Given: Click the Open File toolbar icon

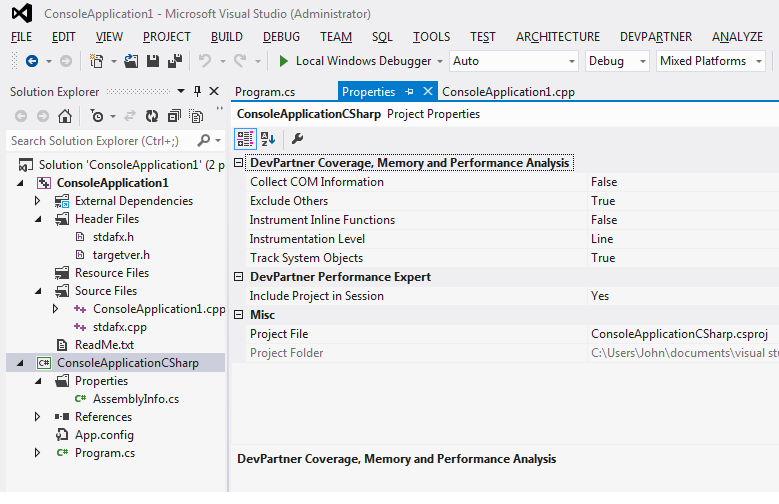Looking at the screenshot, I should [131, 61].
